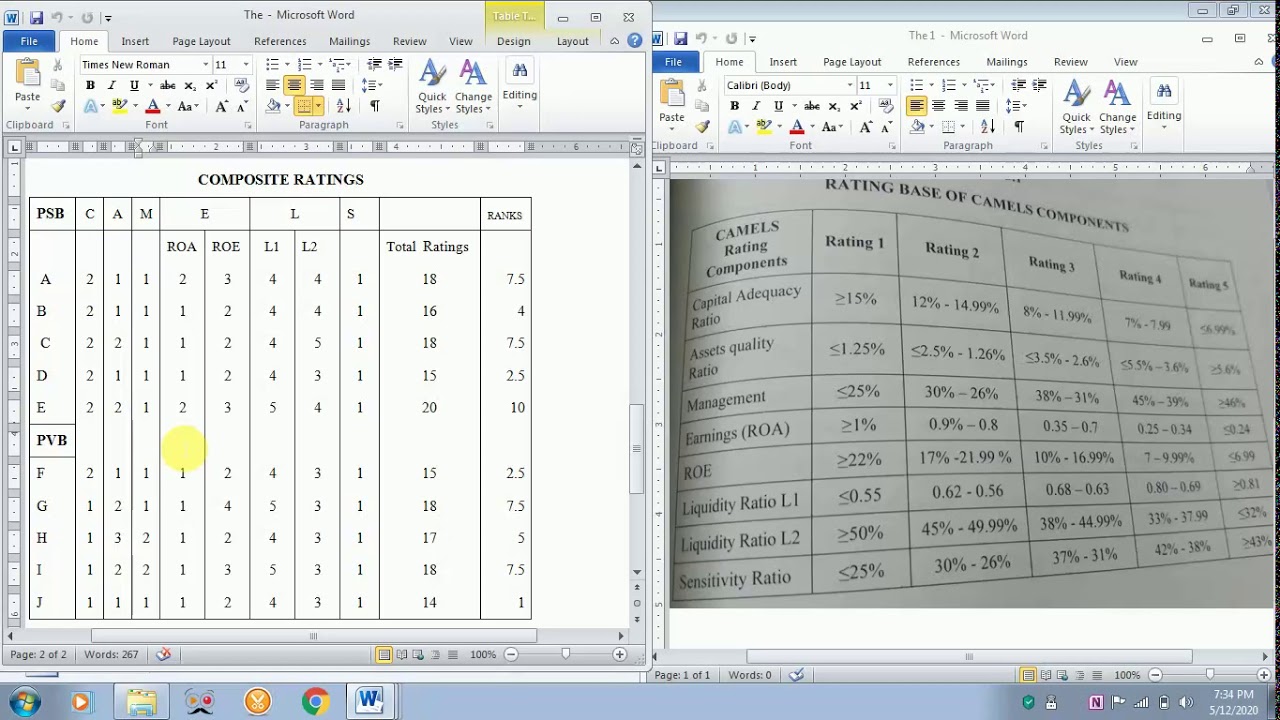Toggle Bold in The1 window
Viewport: 1280px width, 720px height.
pyautogui.click(x=734, y=106)
